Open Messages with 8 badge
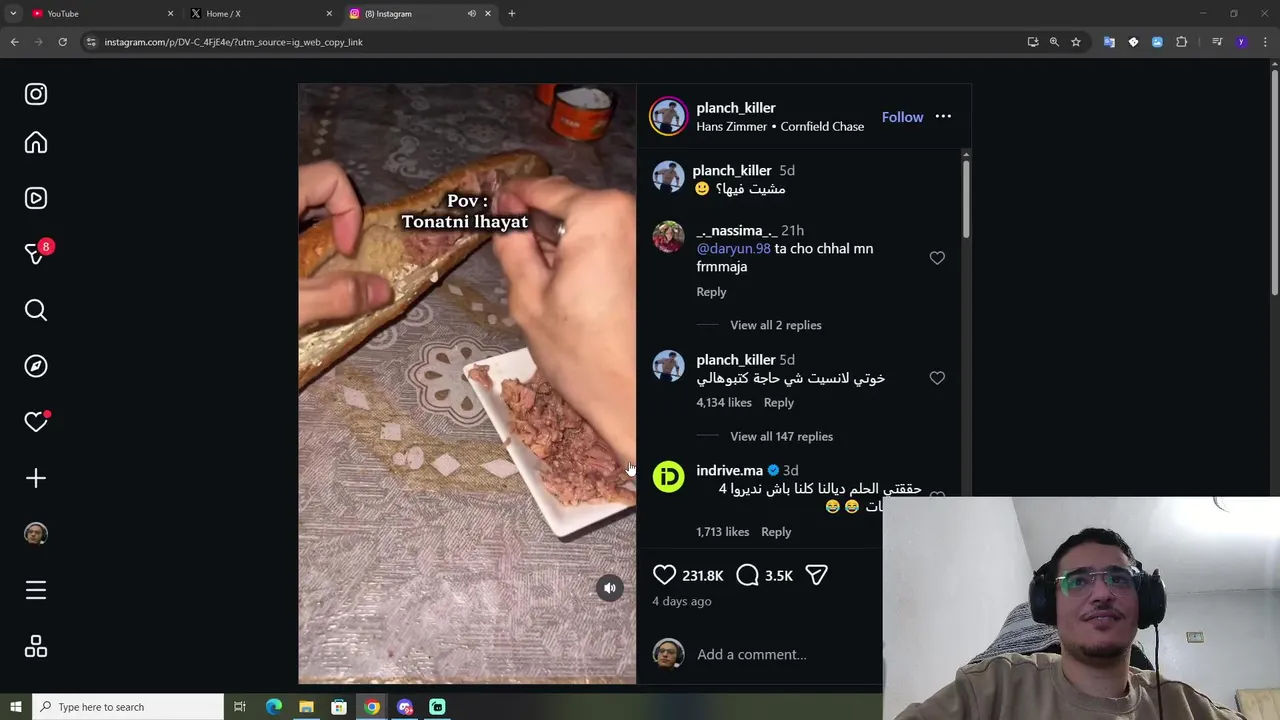The height and width of the screenshot is (720, 1280). [x=37, y=254]
